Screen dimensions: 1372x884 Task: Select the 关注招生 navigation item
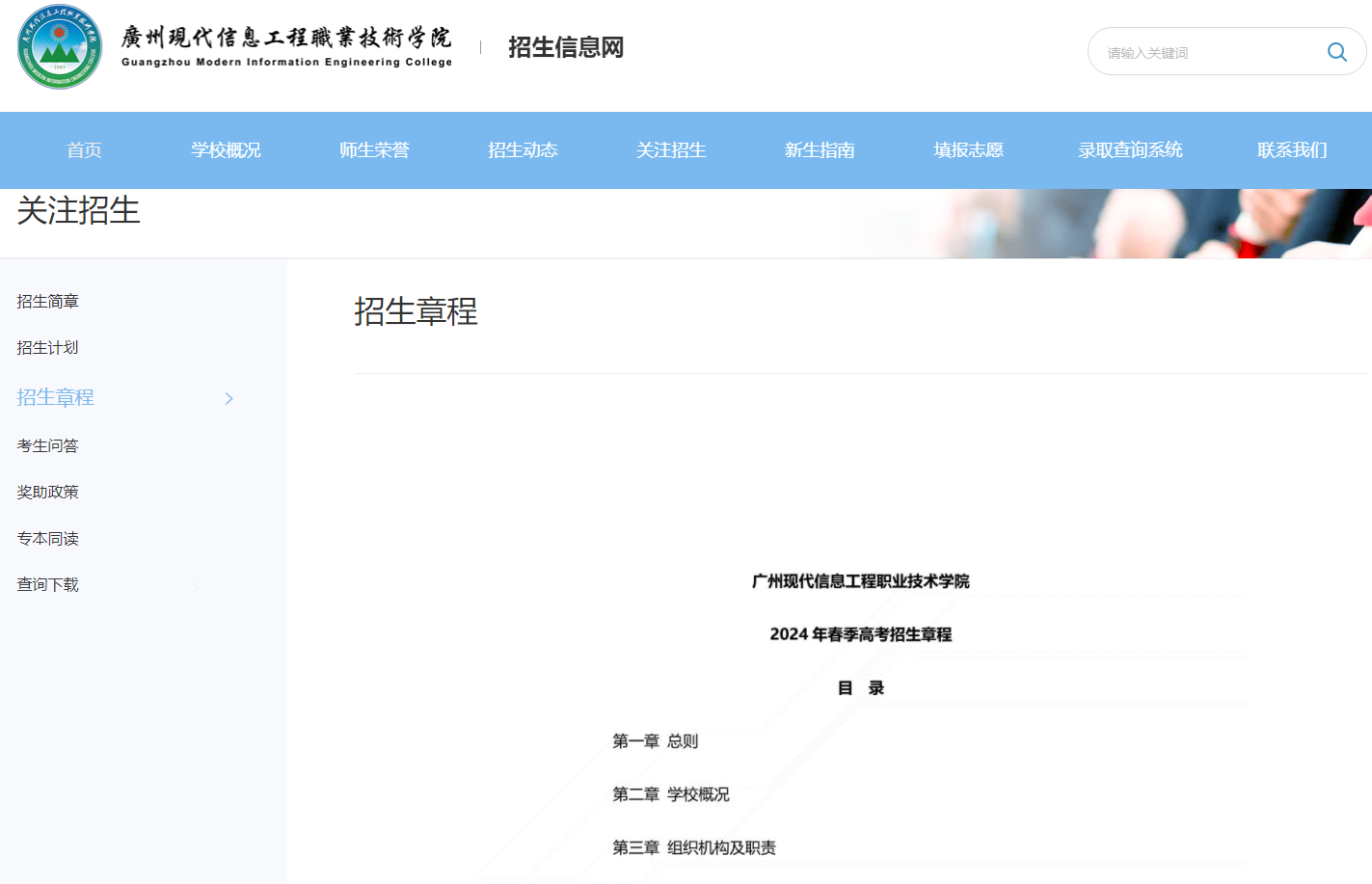click(x=672, y=150)
